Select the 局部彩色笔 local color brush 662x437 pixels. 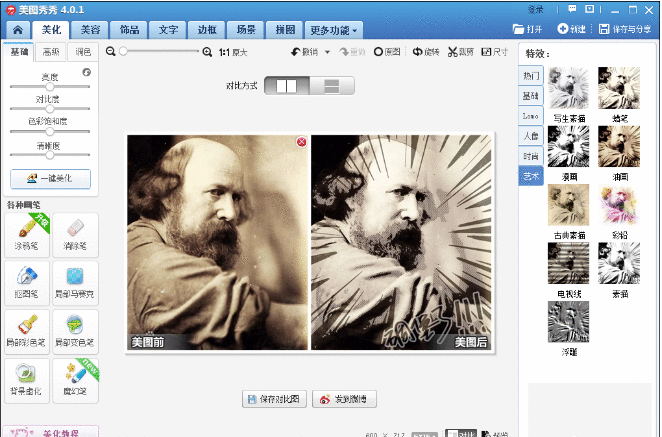[x=27, y=331]
